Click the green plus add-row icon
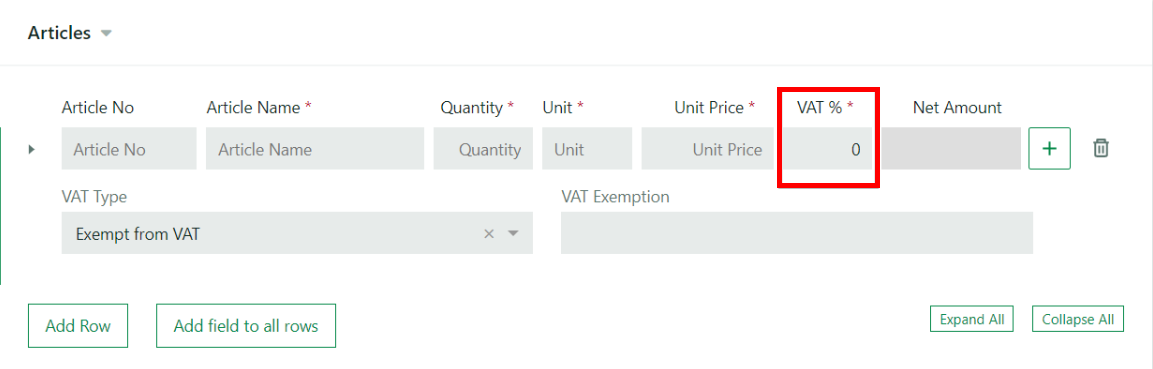 pyautogui.click(x=1049, y=148)
